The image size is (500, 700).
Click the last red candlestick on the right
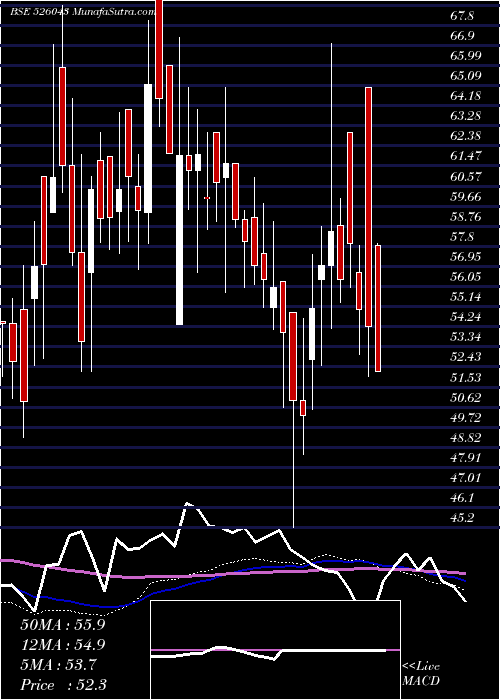coord(378,308)
